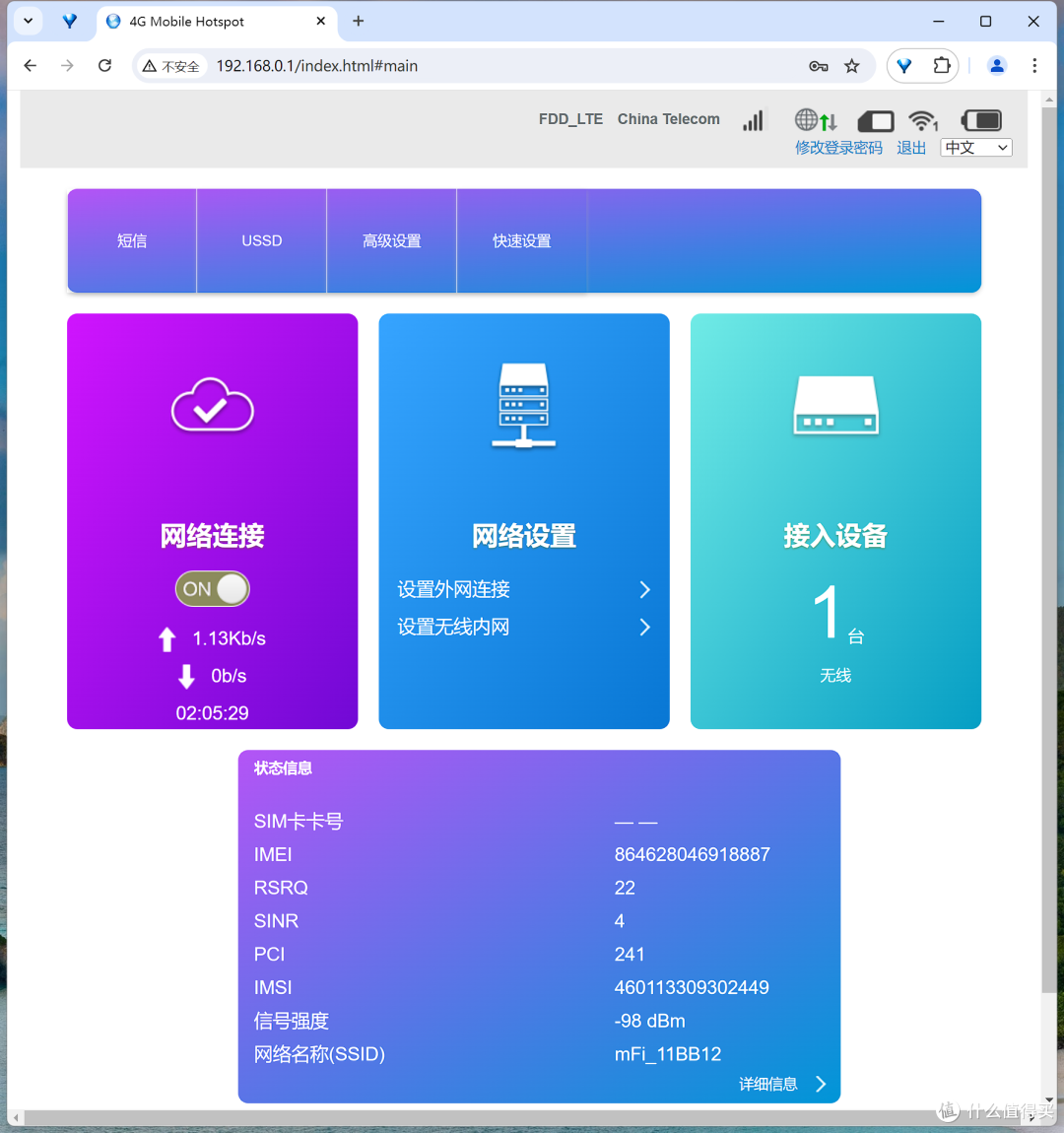Click the not secure warning icon
1064x1133 pixels.
pyautogui.click(x=149, y=66)
